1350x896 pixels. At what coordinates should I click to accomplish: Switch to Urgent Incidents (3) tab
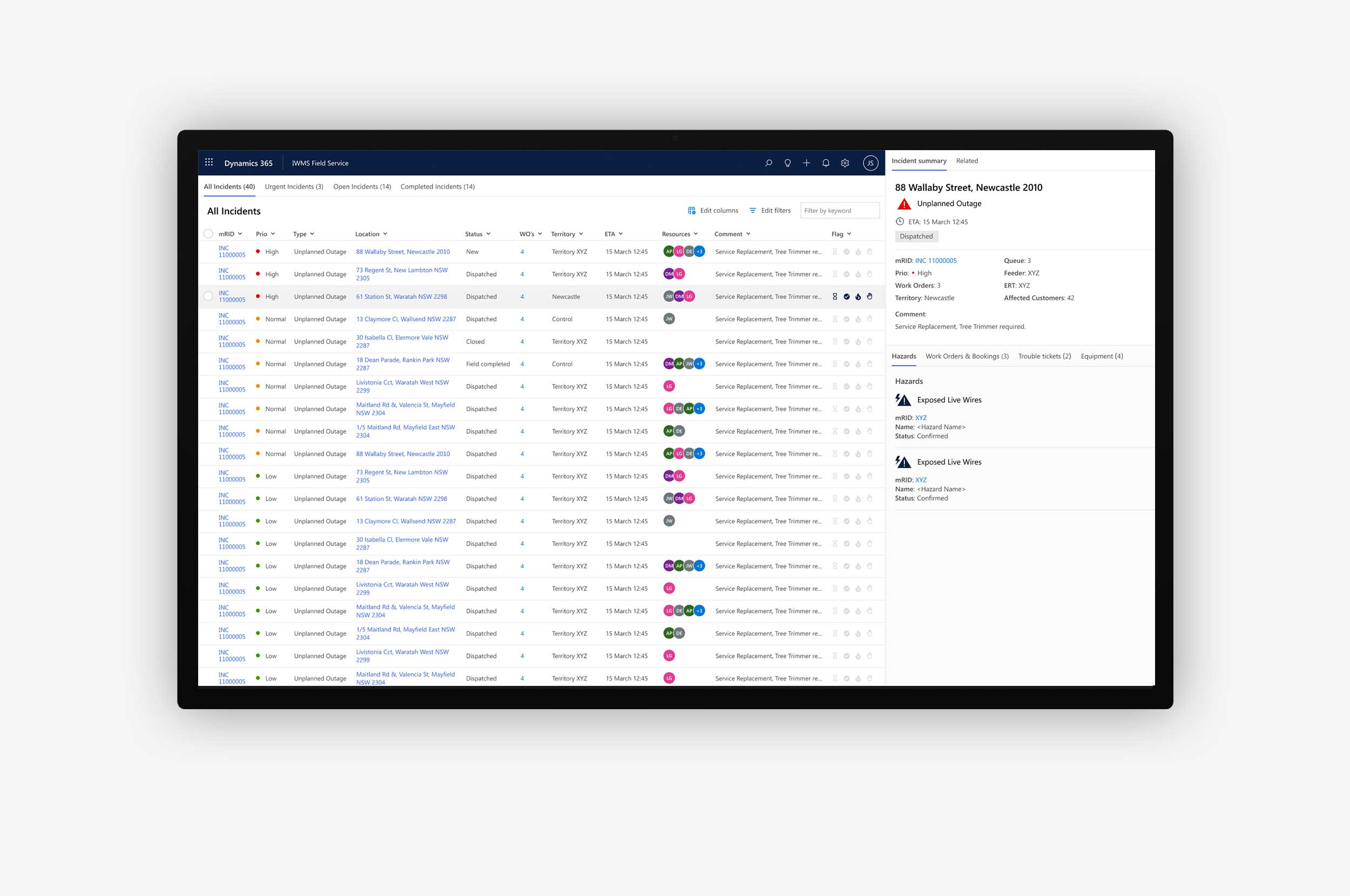[294, 187]
